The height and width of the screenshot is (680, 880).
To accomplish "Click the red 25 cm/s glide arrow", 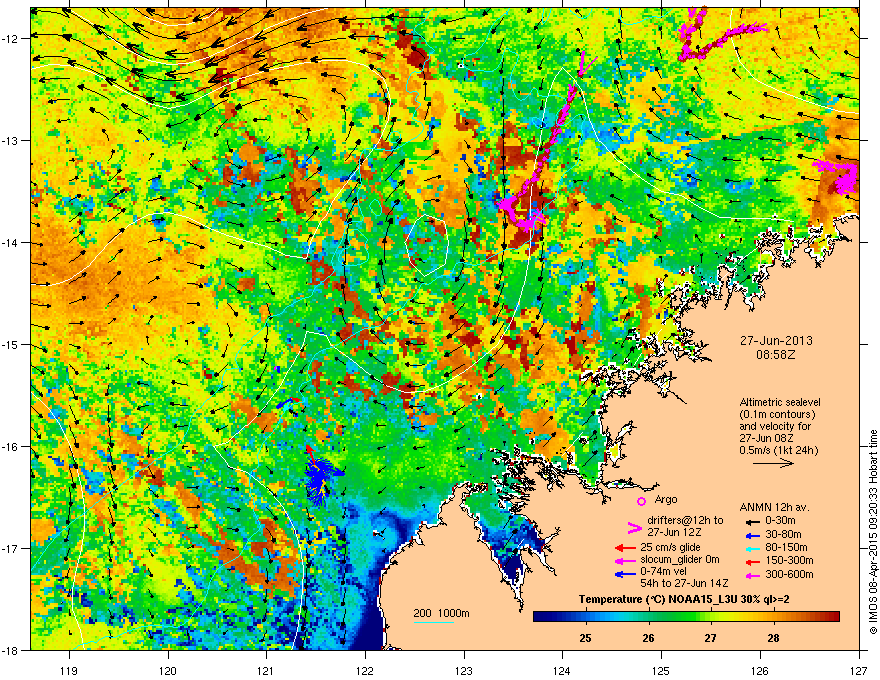I will tap(625, 548).
